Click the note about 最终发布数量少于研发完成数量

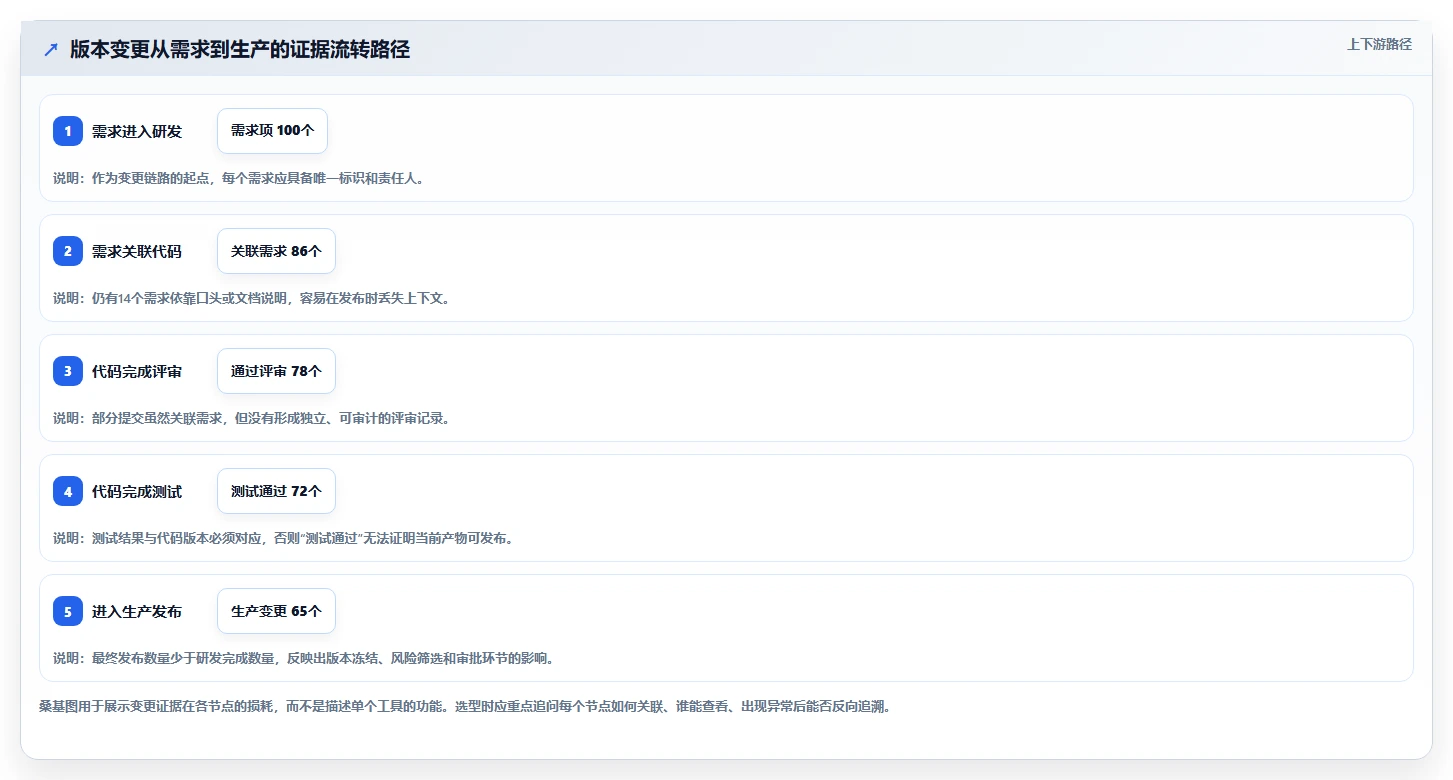coord(304,658)
